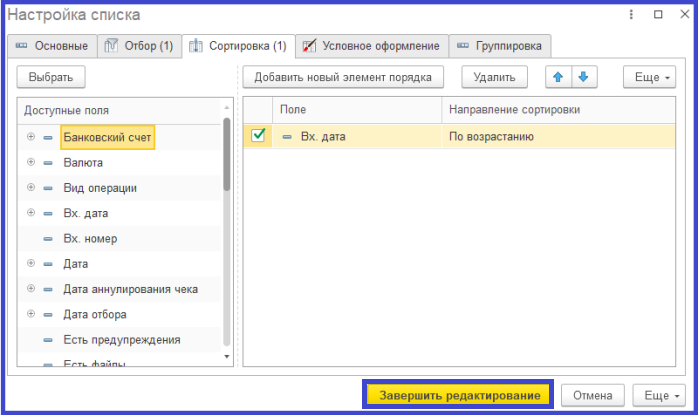Click the Условное оформление tab icon
Image resolution: width=698 pixels, height=415 pixels.
(x=310, y=46)
